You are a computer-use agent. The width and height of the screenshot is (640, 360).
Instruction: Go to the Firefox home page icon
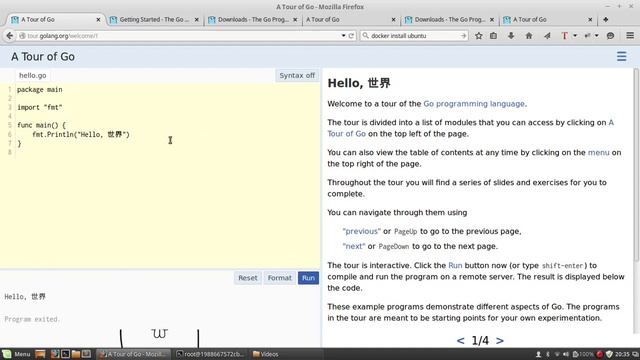pyautogui.click(x=529, y=36)
